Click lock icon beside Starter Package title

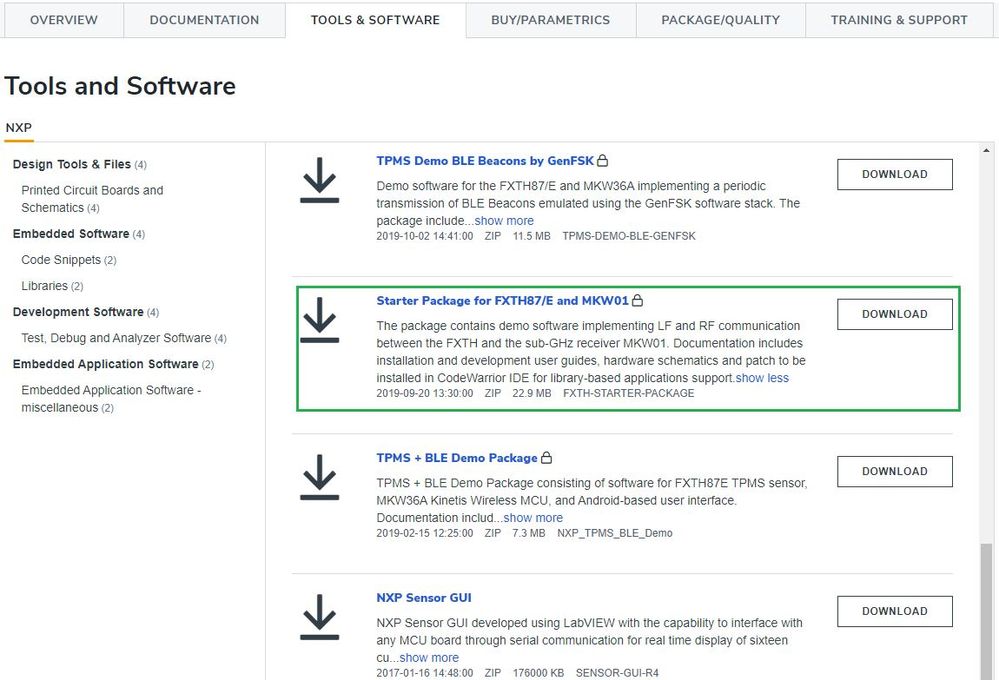point(638,301)
